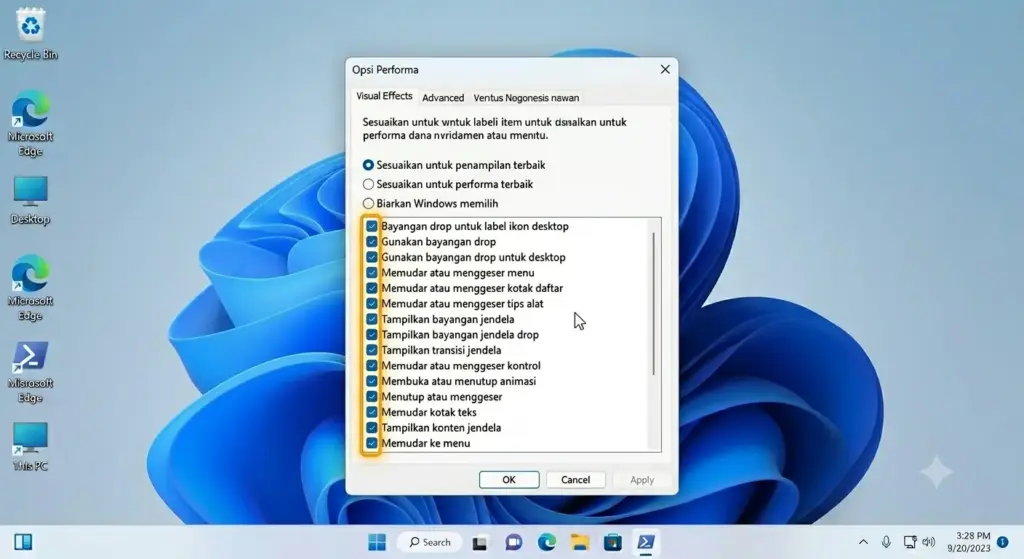Uncheck 'Memudar atau menggeser kotak daftar'
Viewport: 1024px width, 559px height.
372,288
